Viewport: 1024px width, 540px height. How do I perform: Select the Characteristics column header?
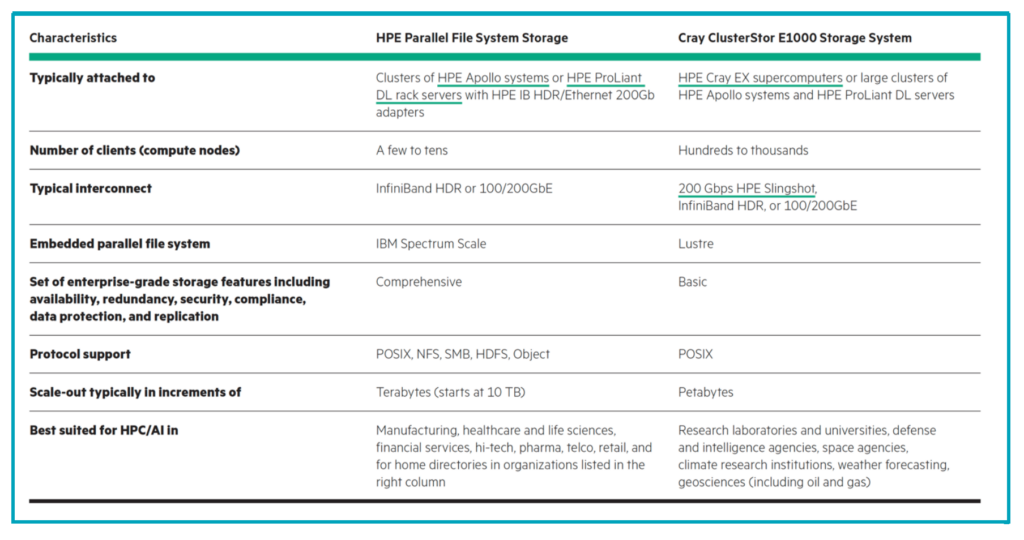point(73,38)
